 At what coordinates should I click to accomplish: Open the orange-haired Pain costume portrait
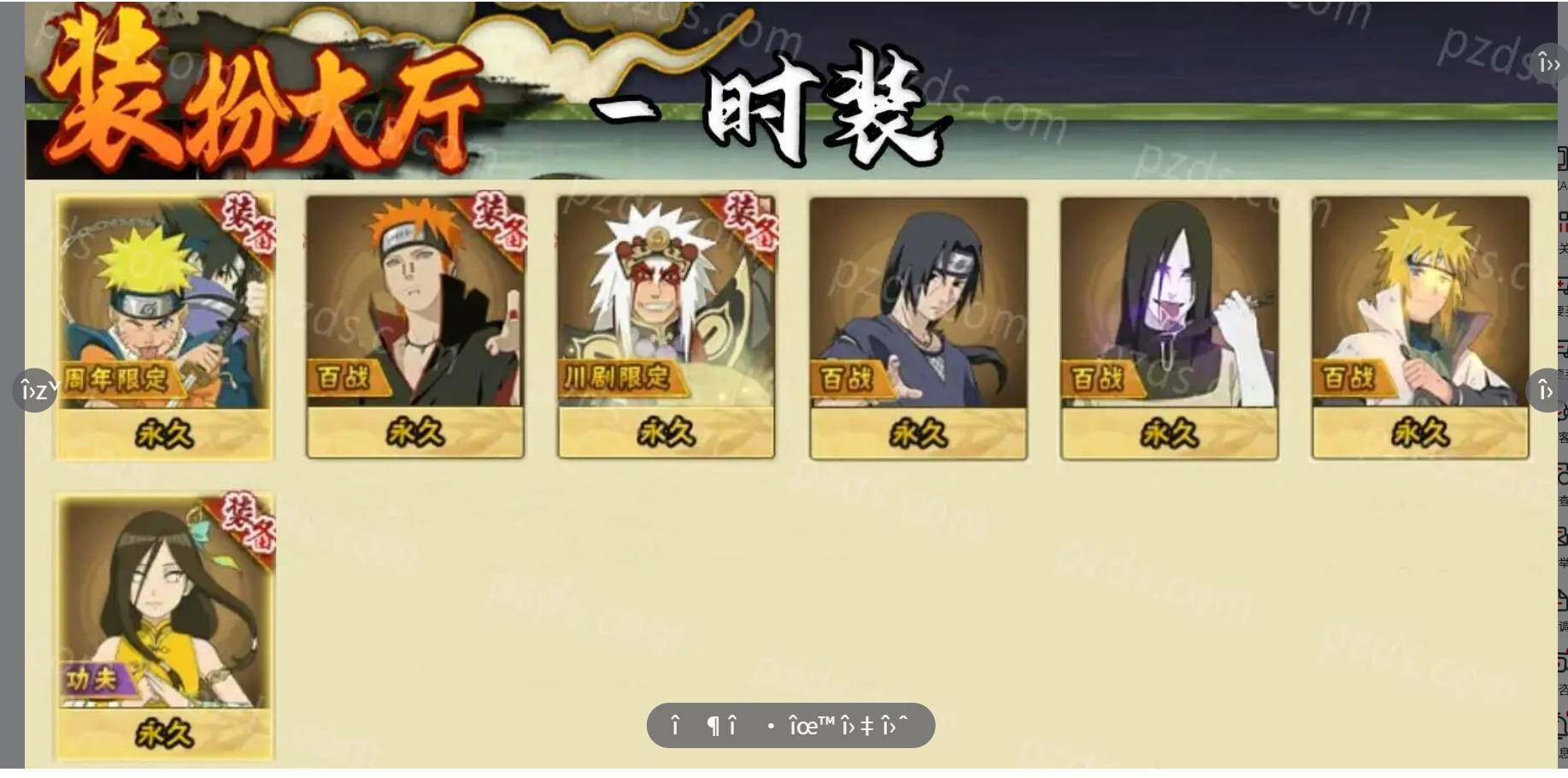415,301
